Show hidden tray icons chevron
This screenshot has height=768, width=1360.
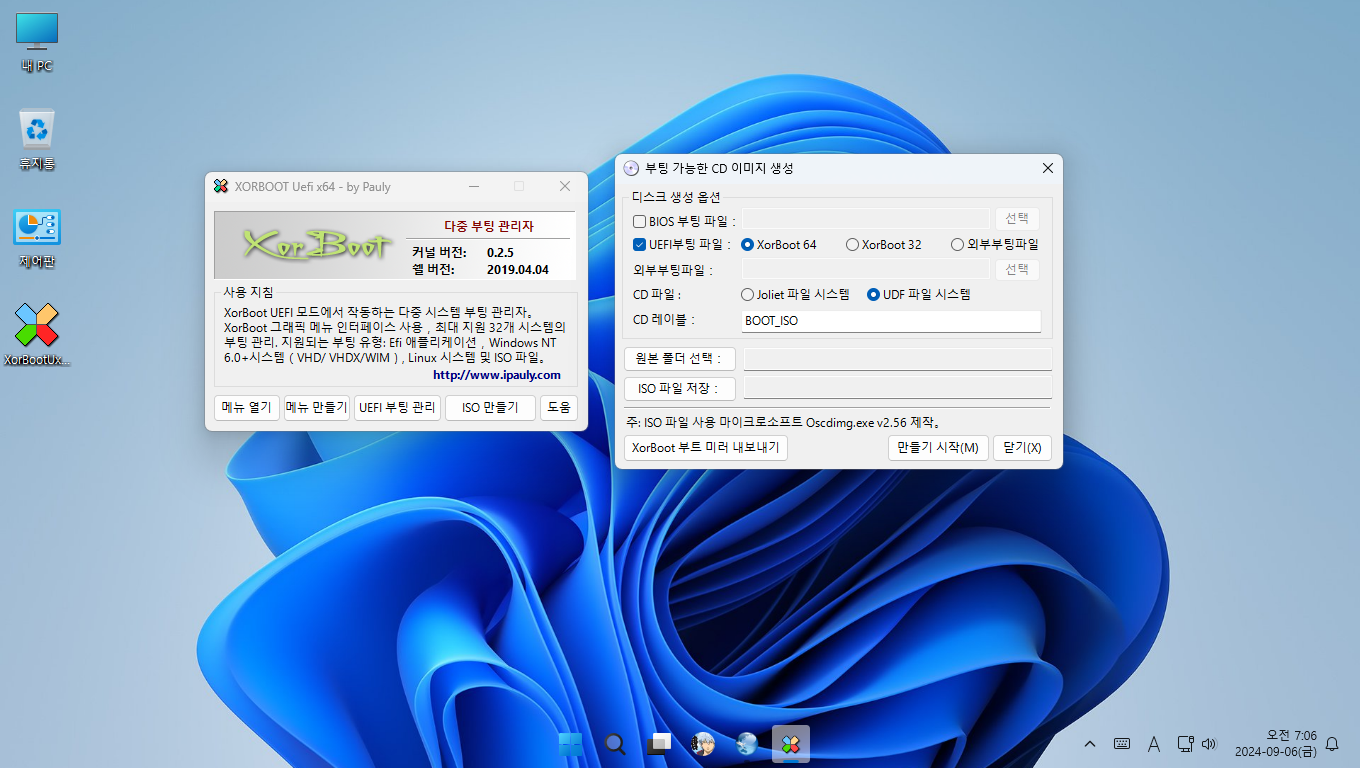click(1090, 744)
